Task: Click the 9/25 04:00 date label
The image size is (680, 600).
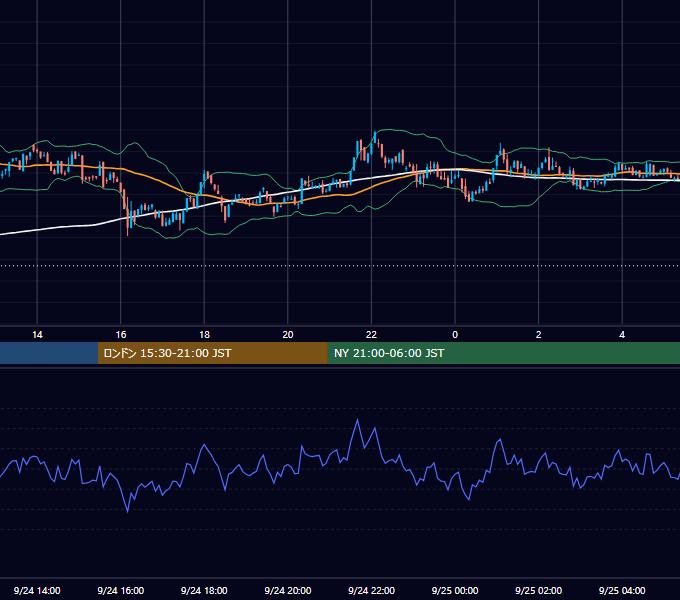Action: pos(622,590)
